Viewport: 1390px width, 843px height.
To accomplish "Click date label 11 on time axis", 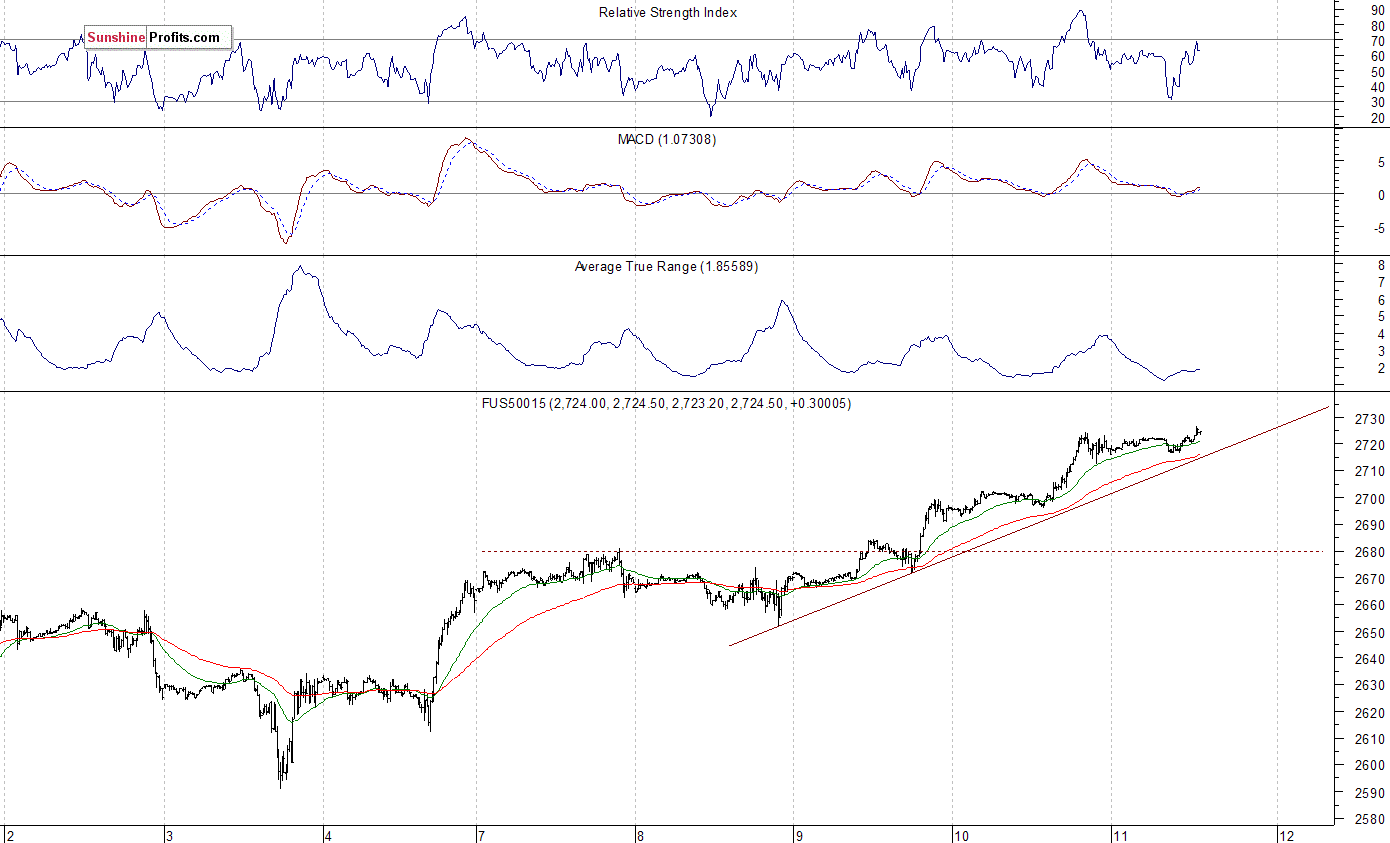I will tap(1120, 835).
